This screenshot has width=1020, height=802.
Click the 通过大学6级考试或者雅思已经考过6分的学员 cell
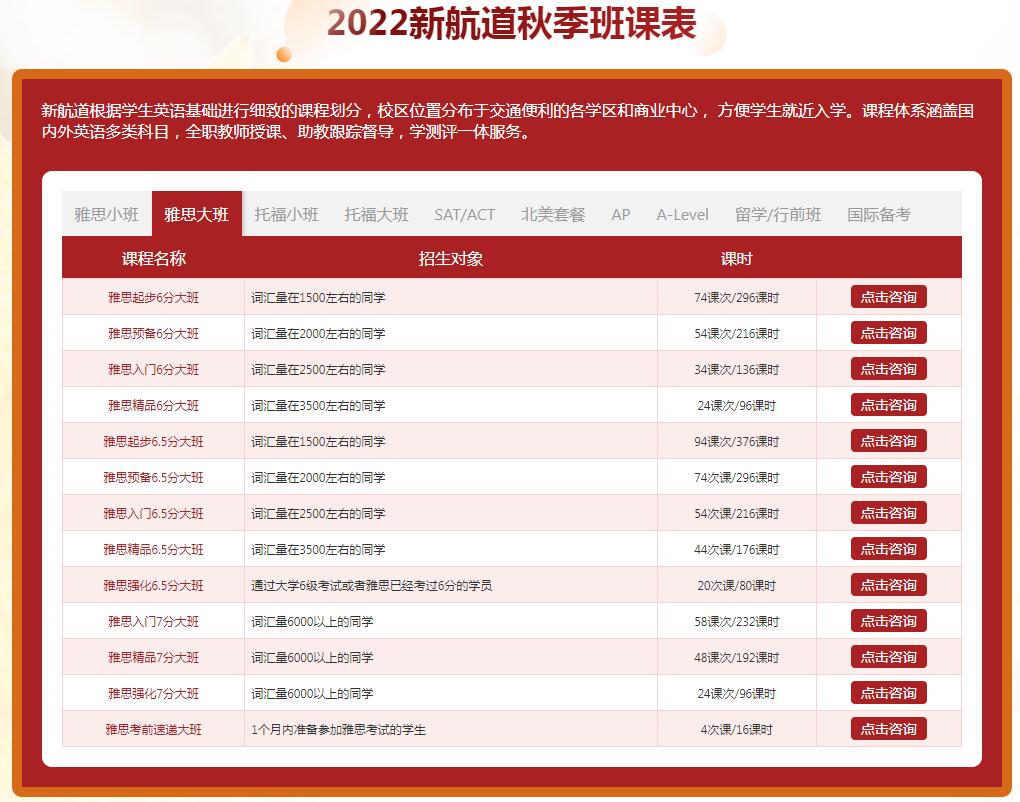pyautogui.click(x=451, y=585)
